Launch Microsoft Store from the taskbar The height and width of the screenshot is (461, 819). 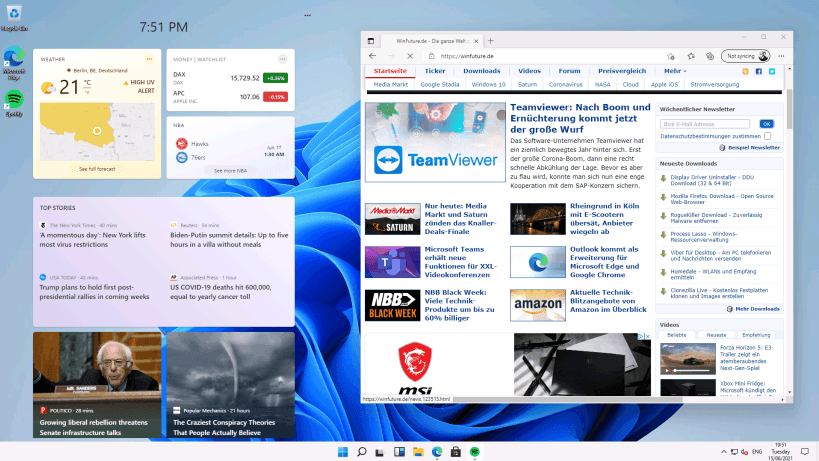tap(455, 453)
